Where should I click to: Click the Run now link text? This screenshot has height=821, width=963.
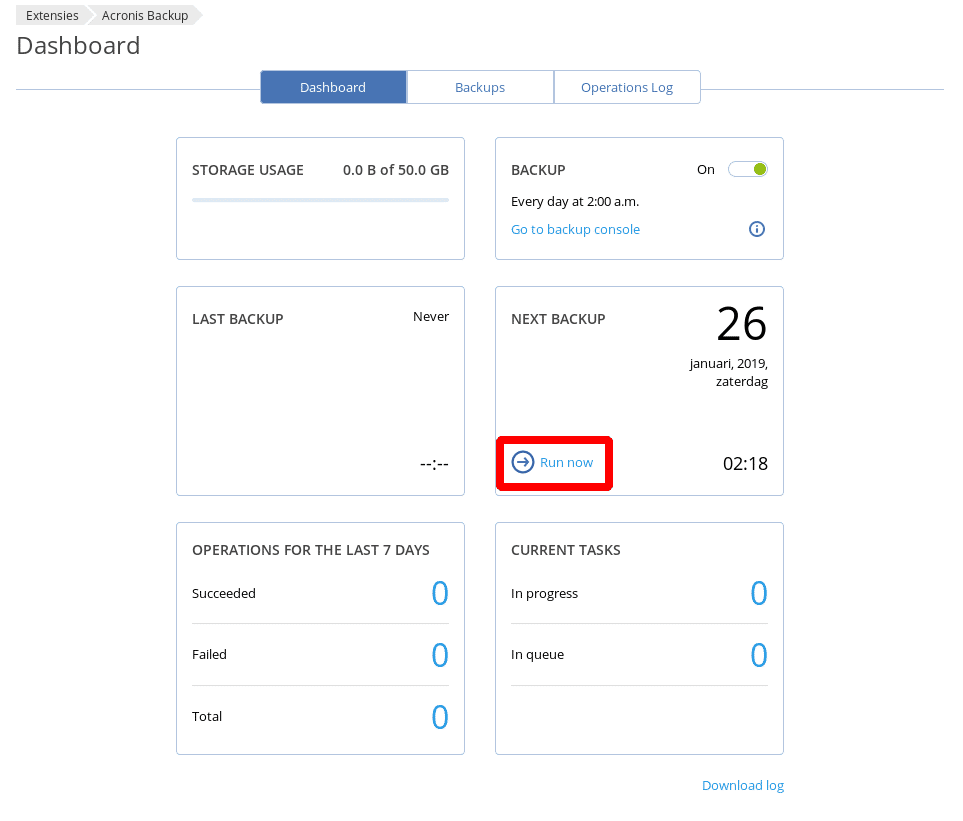coord(566,462)
